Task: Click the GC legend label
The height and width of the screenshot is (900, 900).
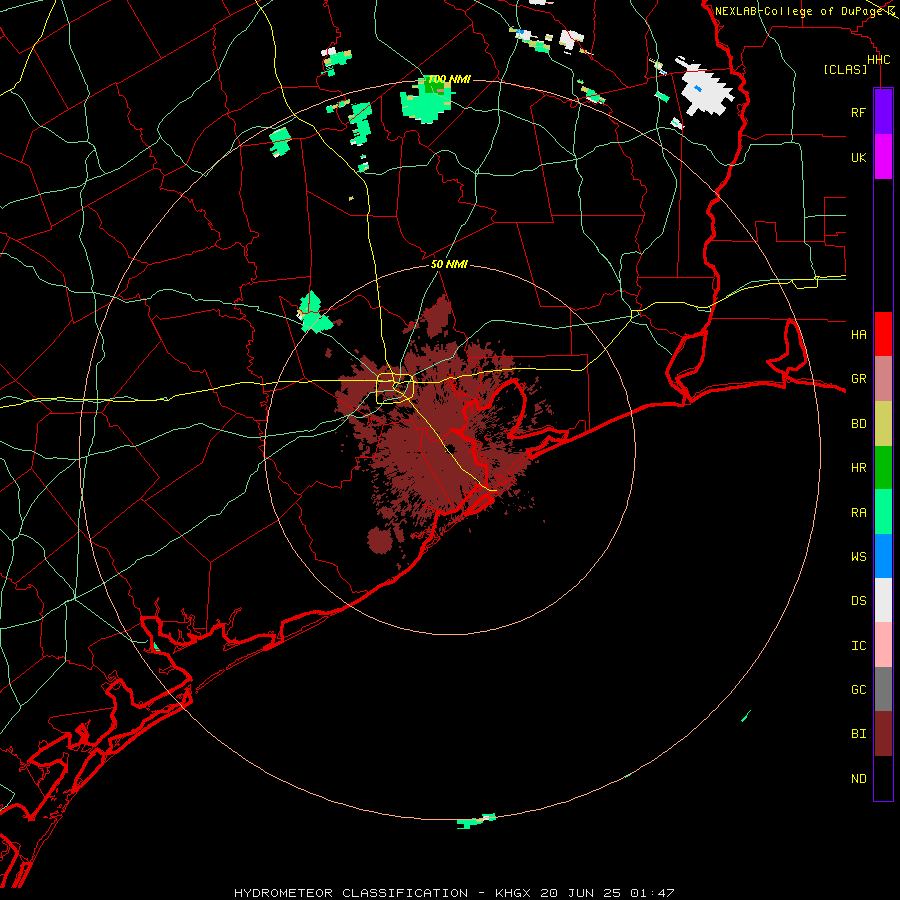Action: (x=858, y=690)
